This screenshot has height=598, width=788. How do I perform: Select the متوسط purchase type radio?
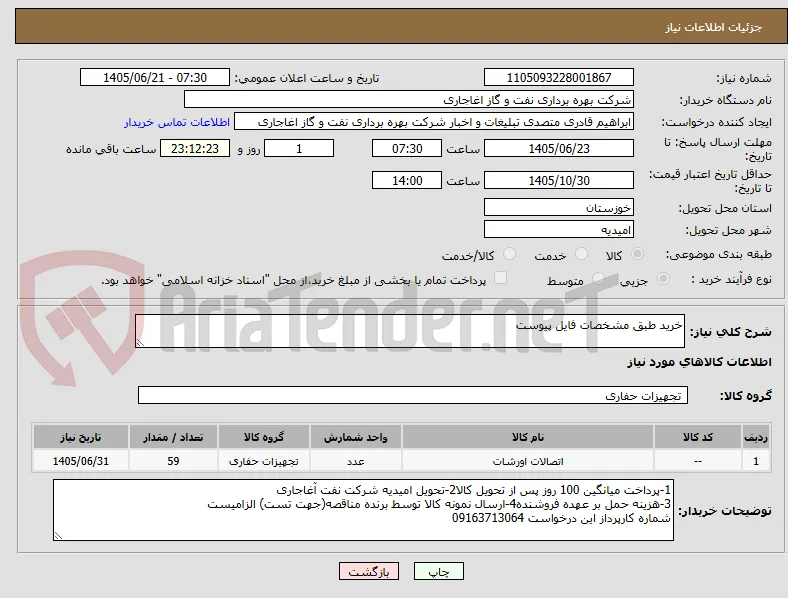click(598, 279)
